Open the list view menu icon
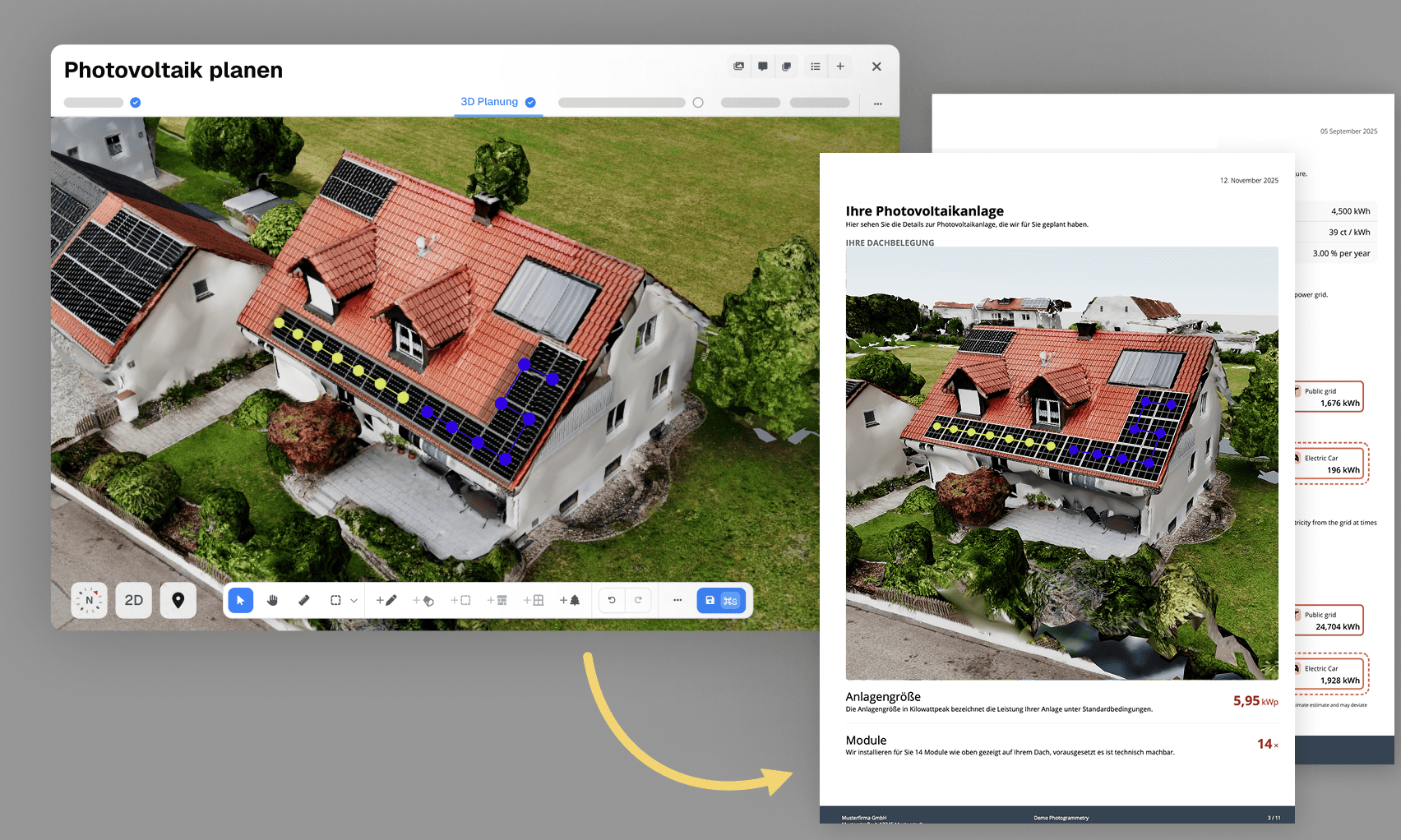Screen dimensions: 1401x840 (x=815, y=67)
